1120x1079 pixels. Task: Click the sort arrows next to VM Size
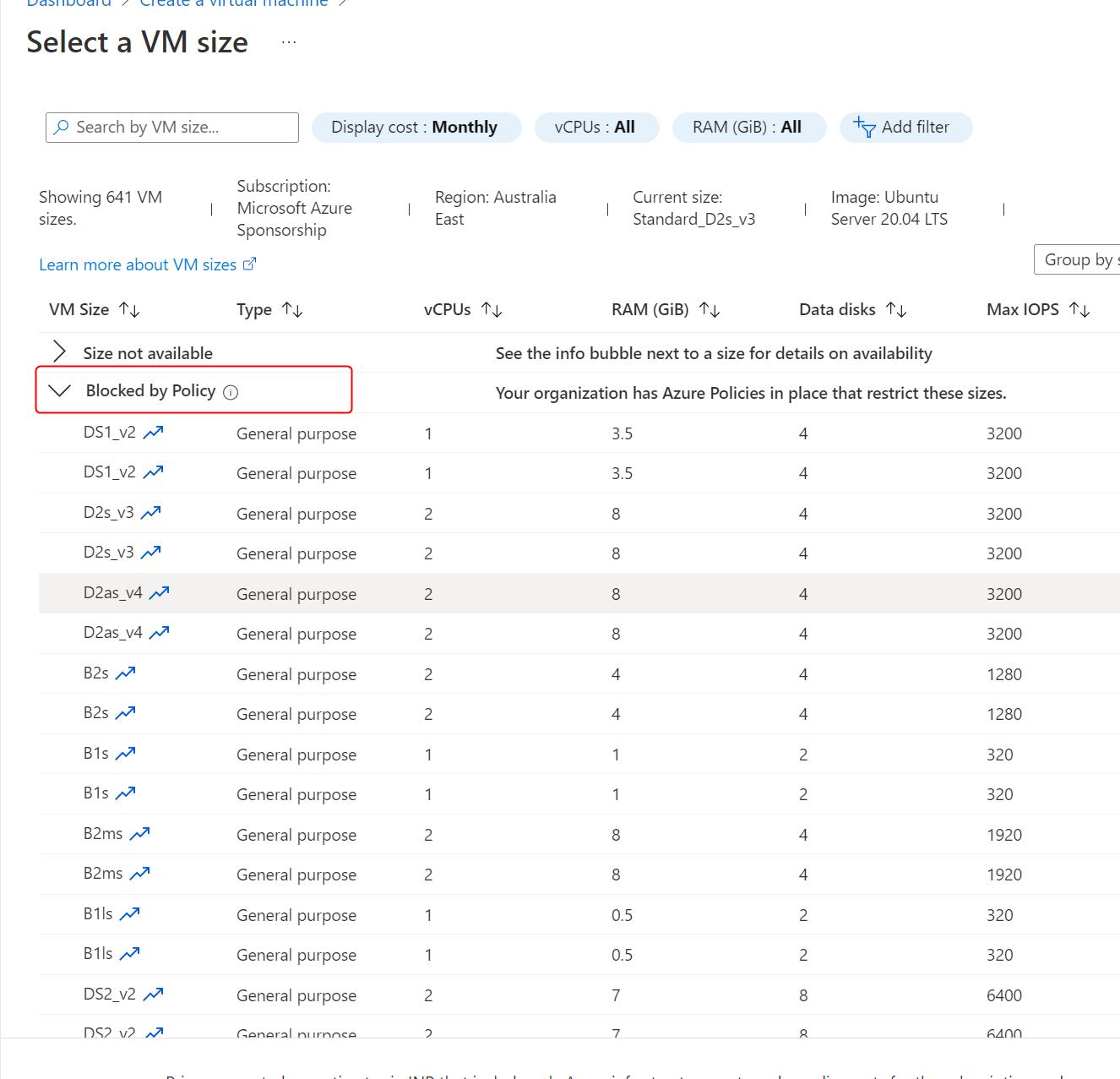click(129, 310)
